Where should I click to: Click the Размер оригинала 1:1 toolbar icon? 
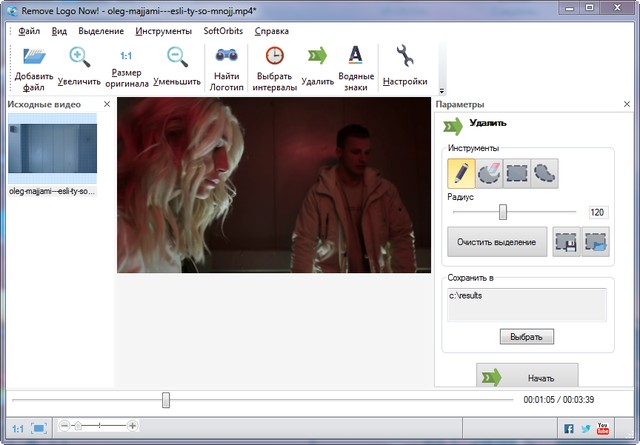(126, 56)
